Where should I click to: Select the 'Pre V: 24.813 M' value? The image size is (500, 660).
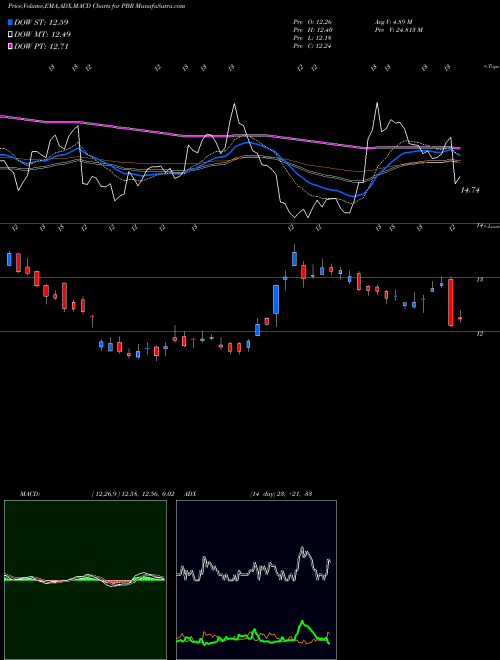click(x=400, y=30)
